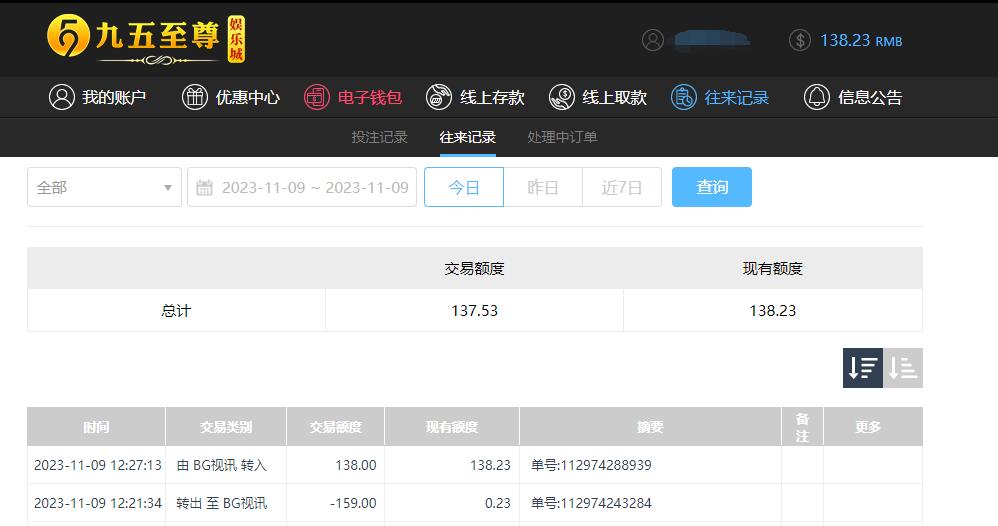Click 单号:112974288939
The image size is (998, 526).
click(x=591, y=466)
